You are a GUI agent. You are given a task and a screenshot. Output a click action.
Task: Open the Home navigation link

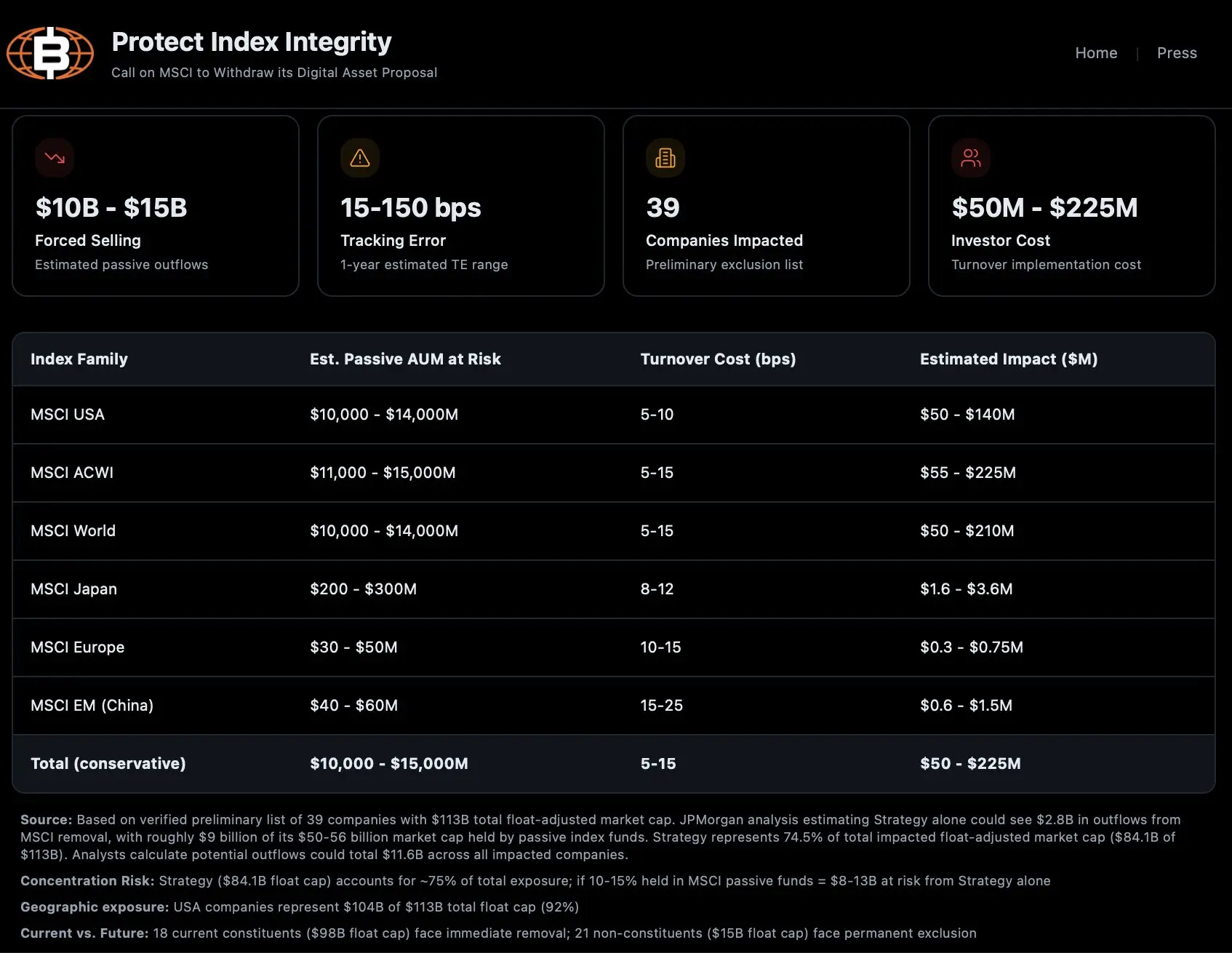[1096, 53]
